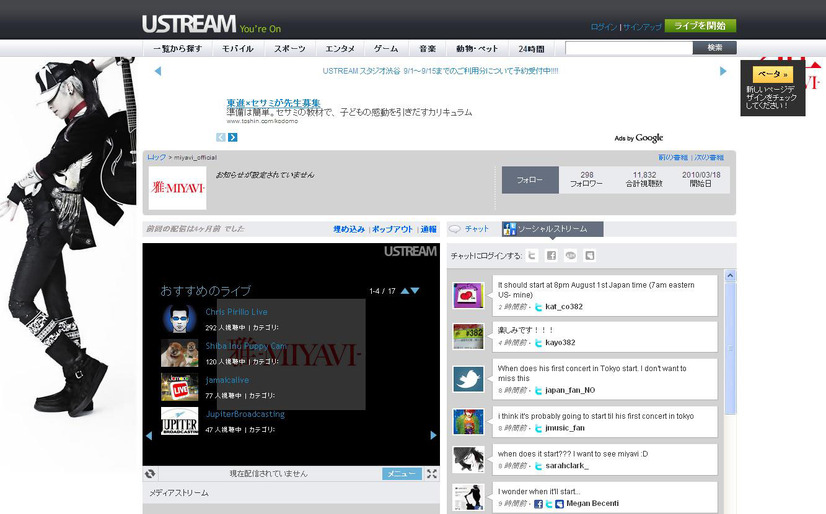The image size is (826, 514).
Task: Click the Chris Pirillo Live thumbnail
Action: pyautogui.click(x=180, y=319)
